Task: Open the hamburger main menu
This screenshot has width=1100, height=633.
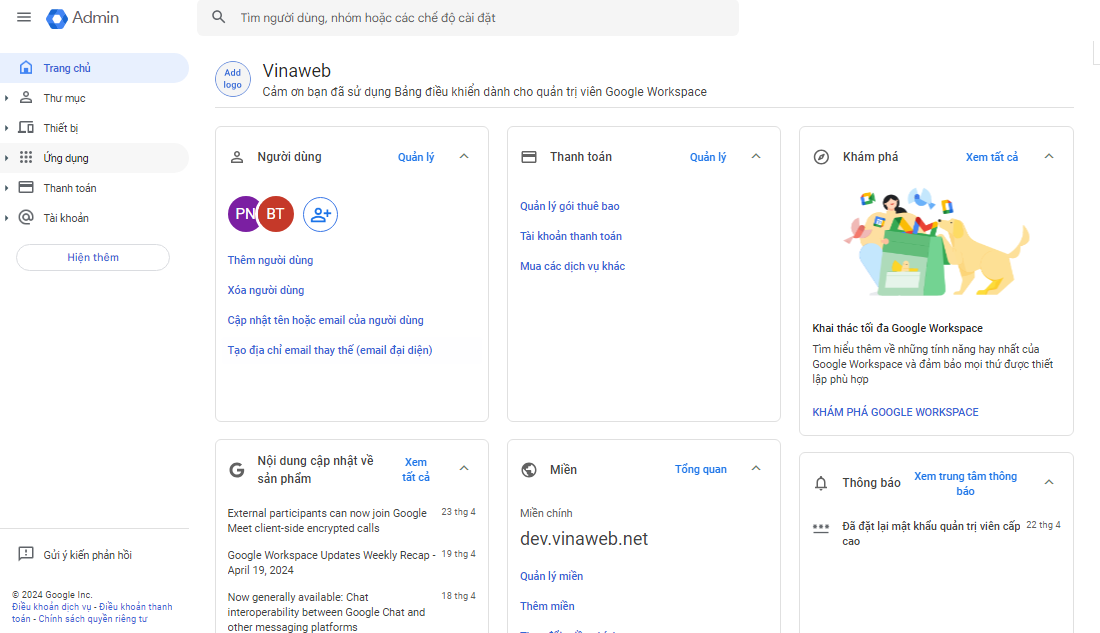Action: 24,18
